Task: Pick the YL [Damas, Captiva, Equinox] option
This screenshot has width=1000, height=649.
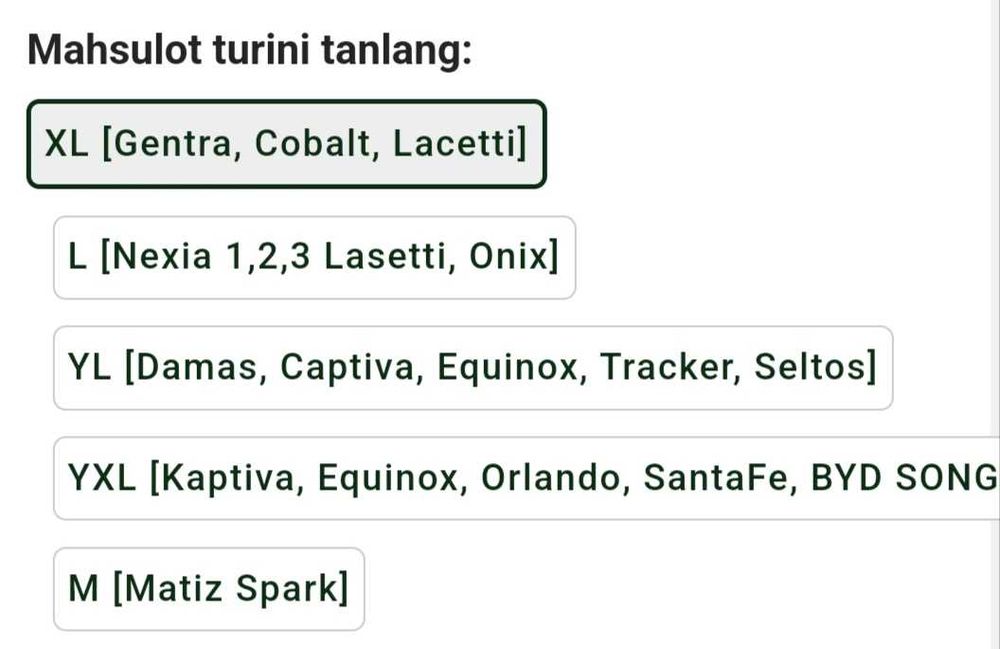Action: (472, 368)
